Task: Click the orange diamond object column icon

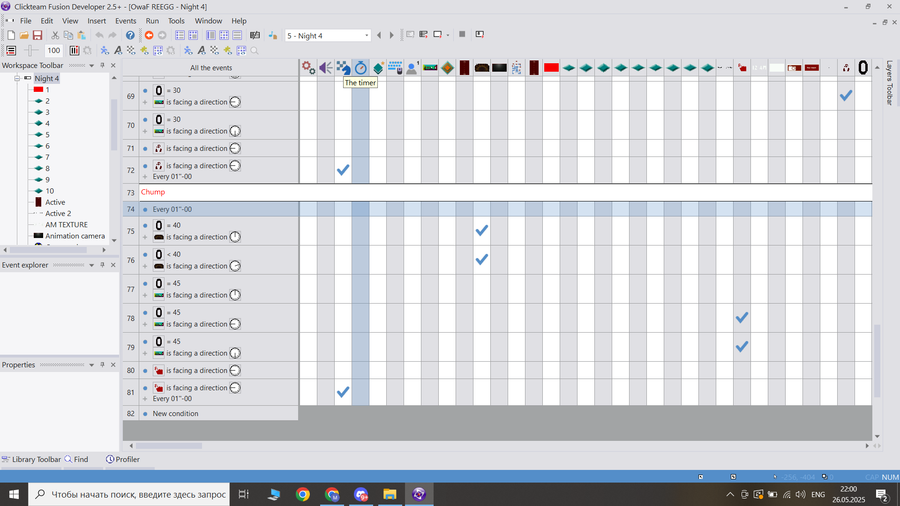Action: [447, 68]
